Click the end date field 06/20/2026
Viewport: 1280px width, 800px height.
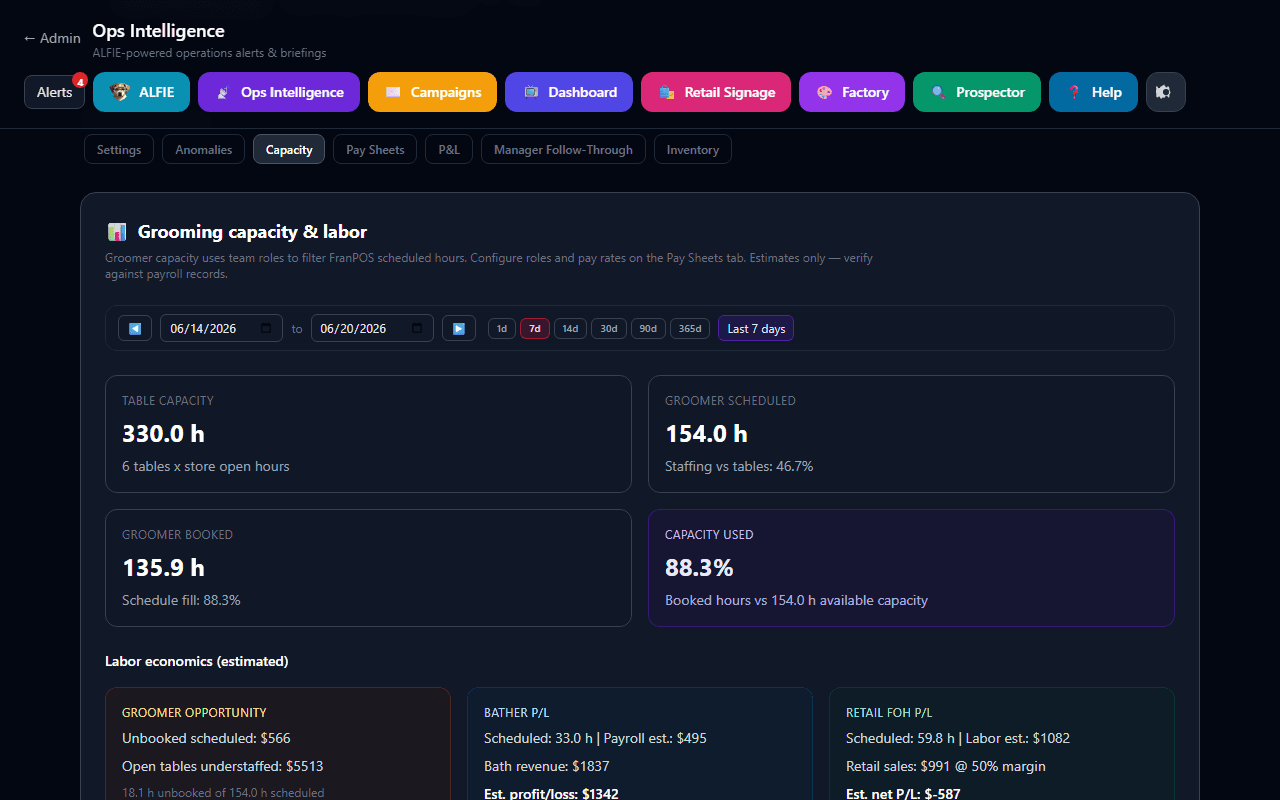tap(372, 328)
